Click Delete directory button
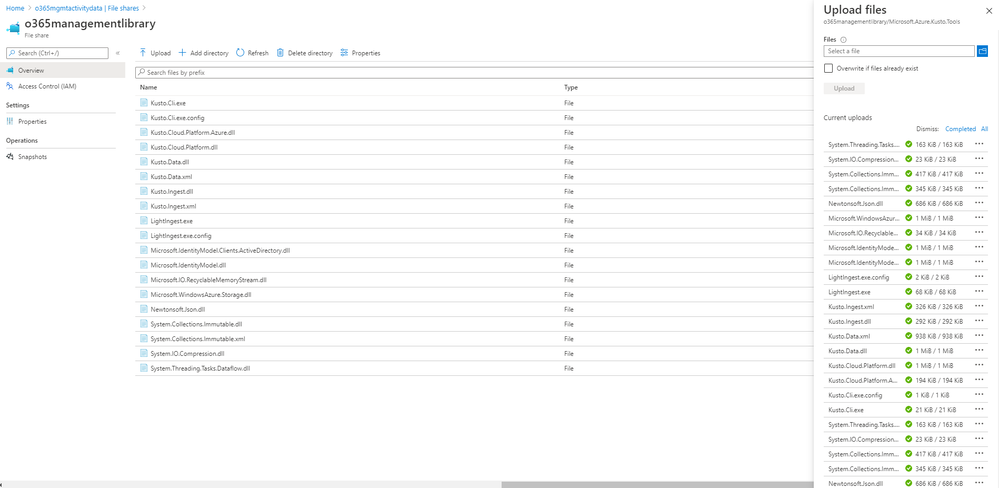This screenshot has width=999, height=488. click(x=304, y=53)
